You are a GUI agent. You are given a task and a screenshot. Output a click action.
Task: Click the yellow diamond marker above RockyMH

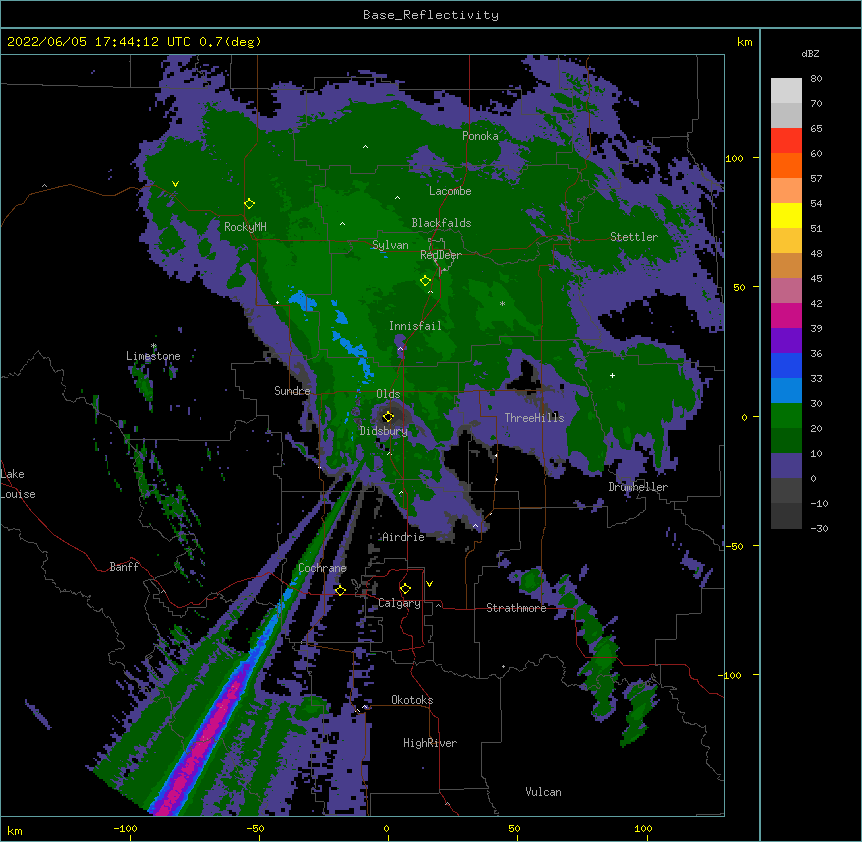[249, 203]
